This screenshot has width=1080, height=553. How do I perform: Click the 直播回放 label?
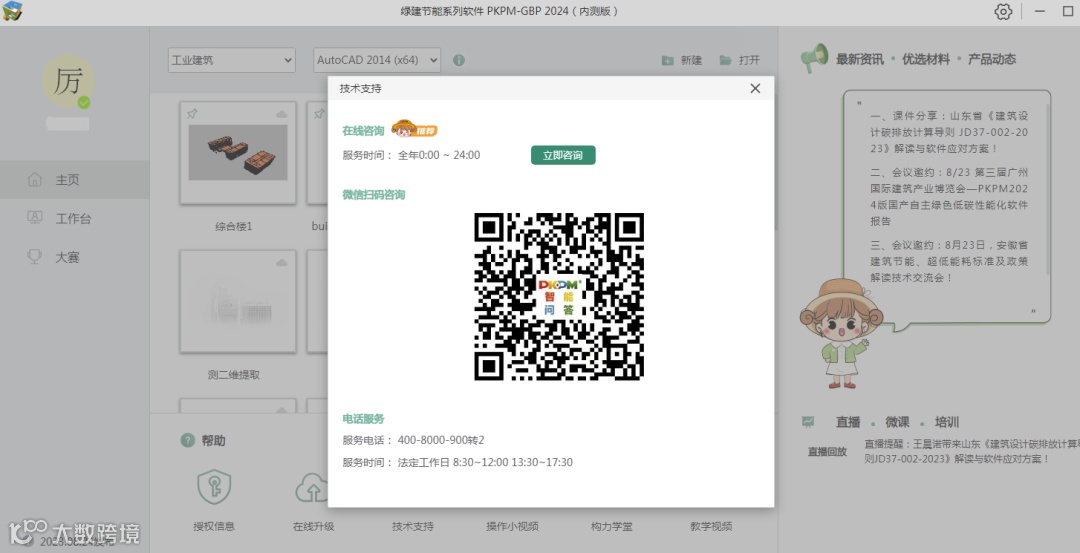pos(827,452)
